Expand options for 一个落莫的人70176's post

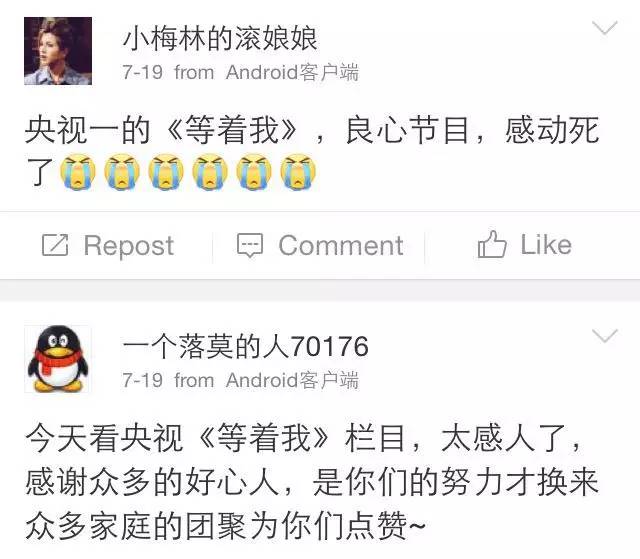pos(604,336)
